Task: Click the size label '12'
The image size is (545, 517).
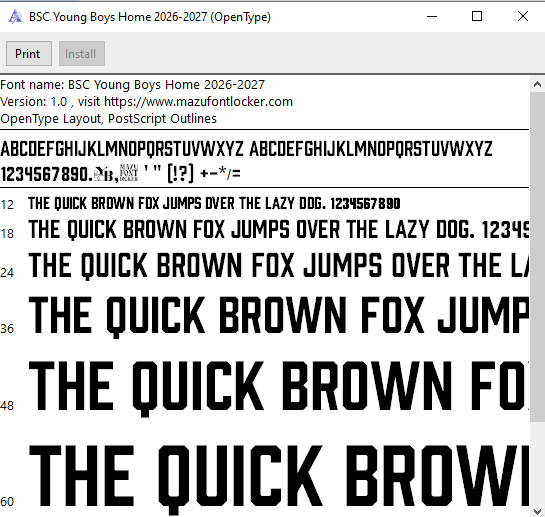Action: point(7,204)
